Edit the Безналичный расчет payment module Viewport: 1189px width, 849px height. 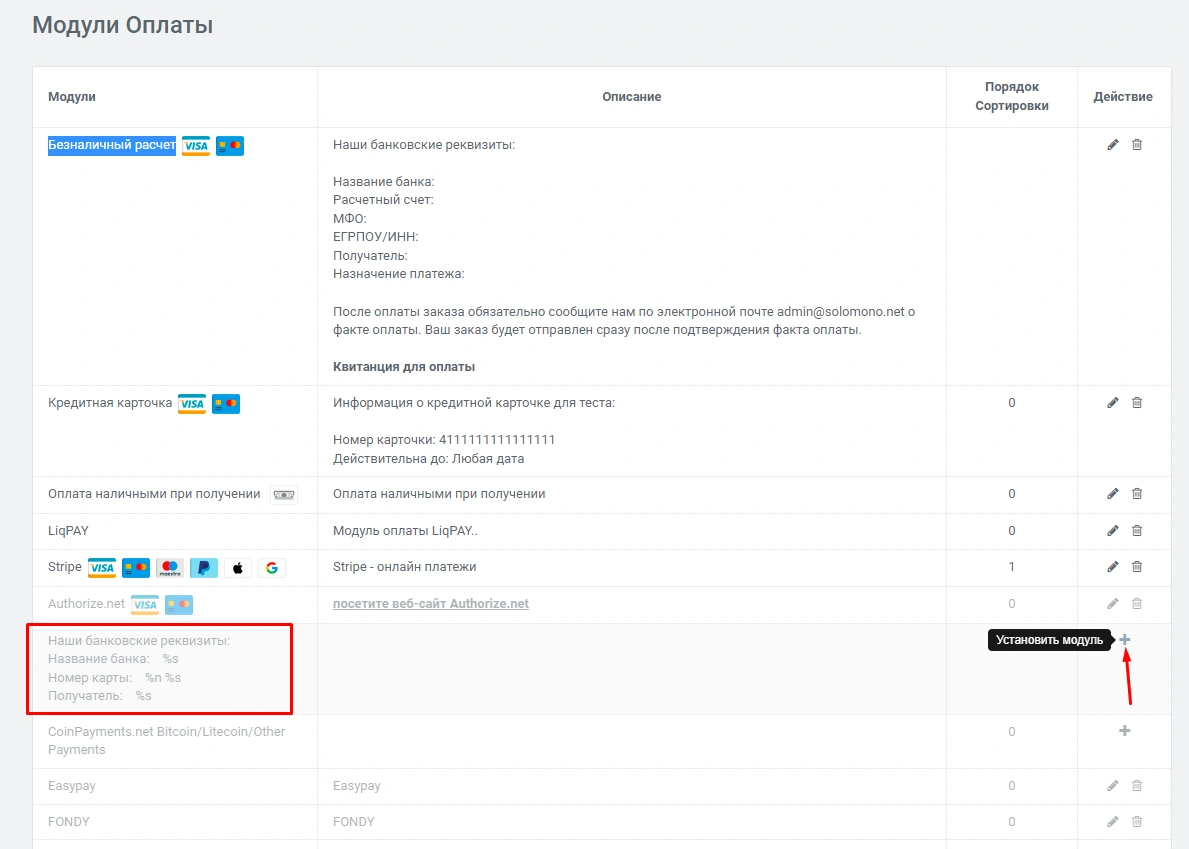(x=1113, y=145)
